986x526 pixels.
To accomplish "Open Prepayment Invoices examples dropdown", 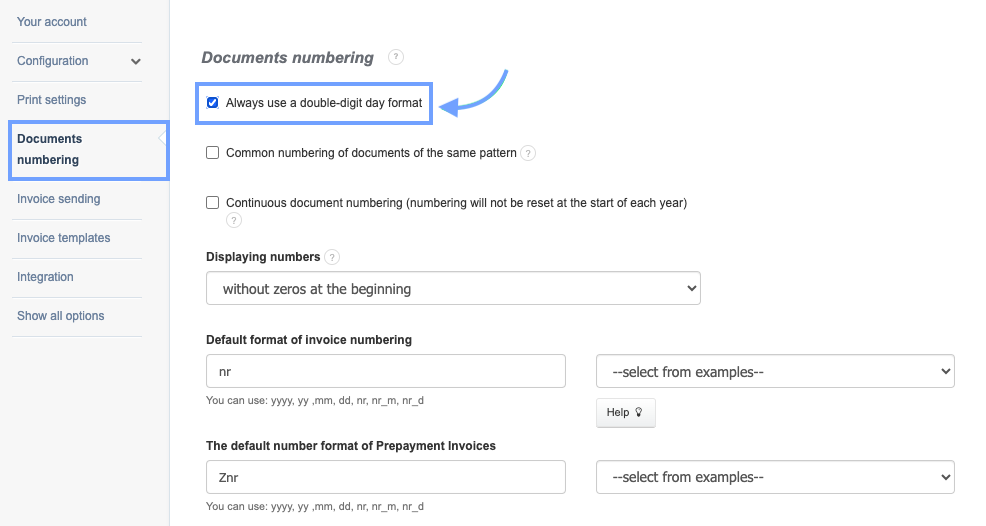I will pos(775,477).
